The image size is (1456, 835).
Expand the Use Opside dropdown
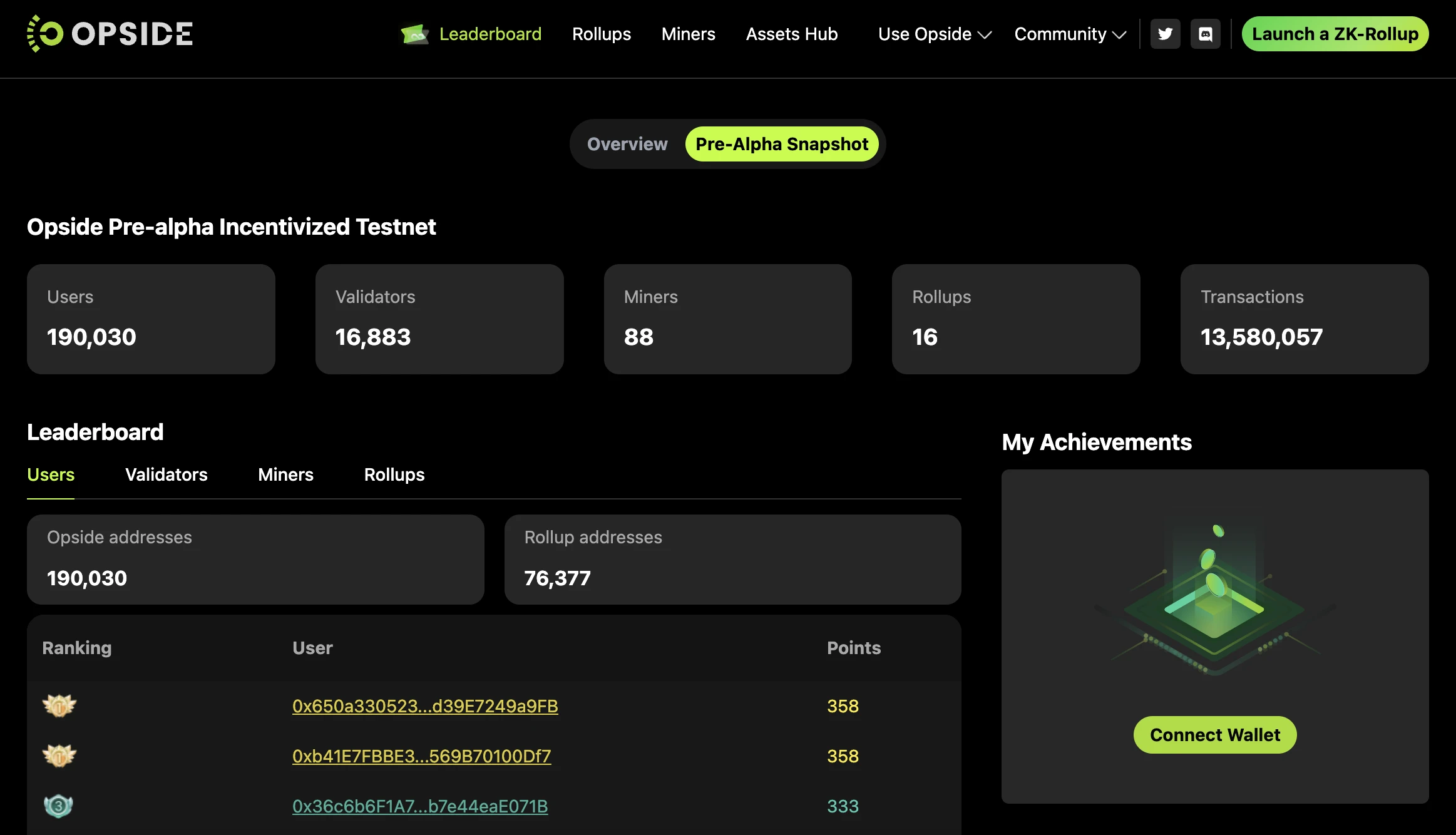coord(934,34)
